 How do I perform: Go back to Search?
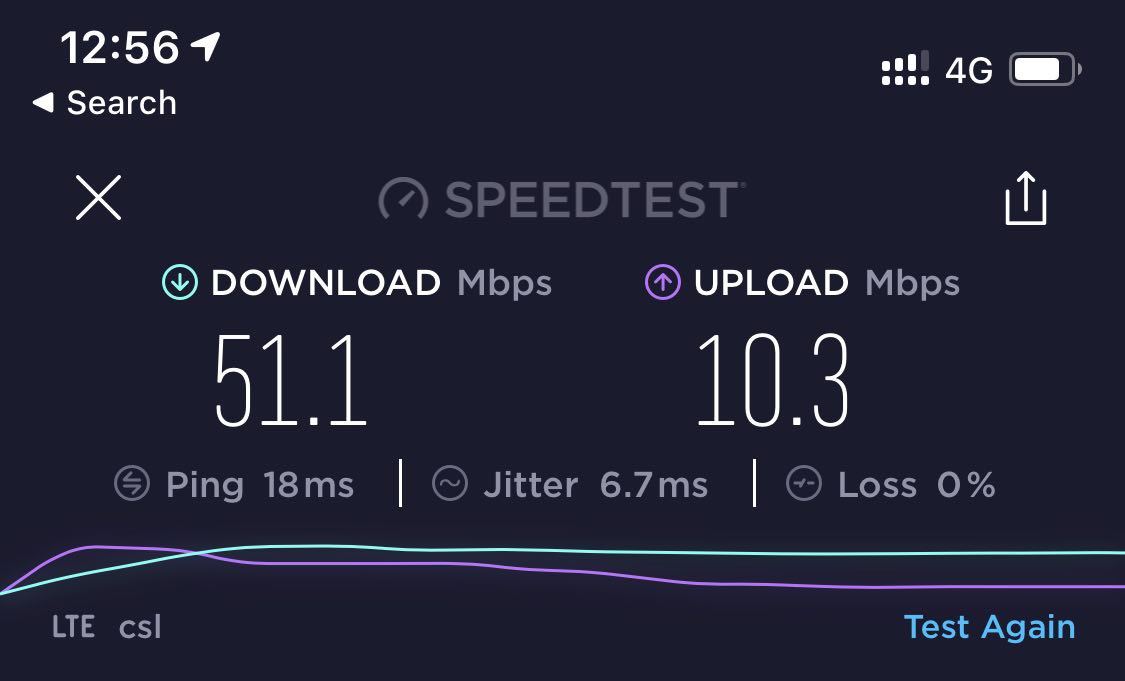pos(105,103)
